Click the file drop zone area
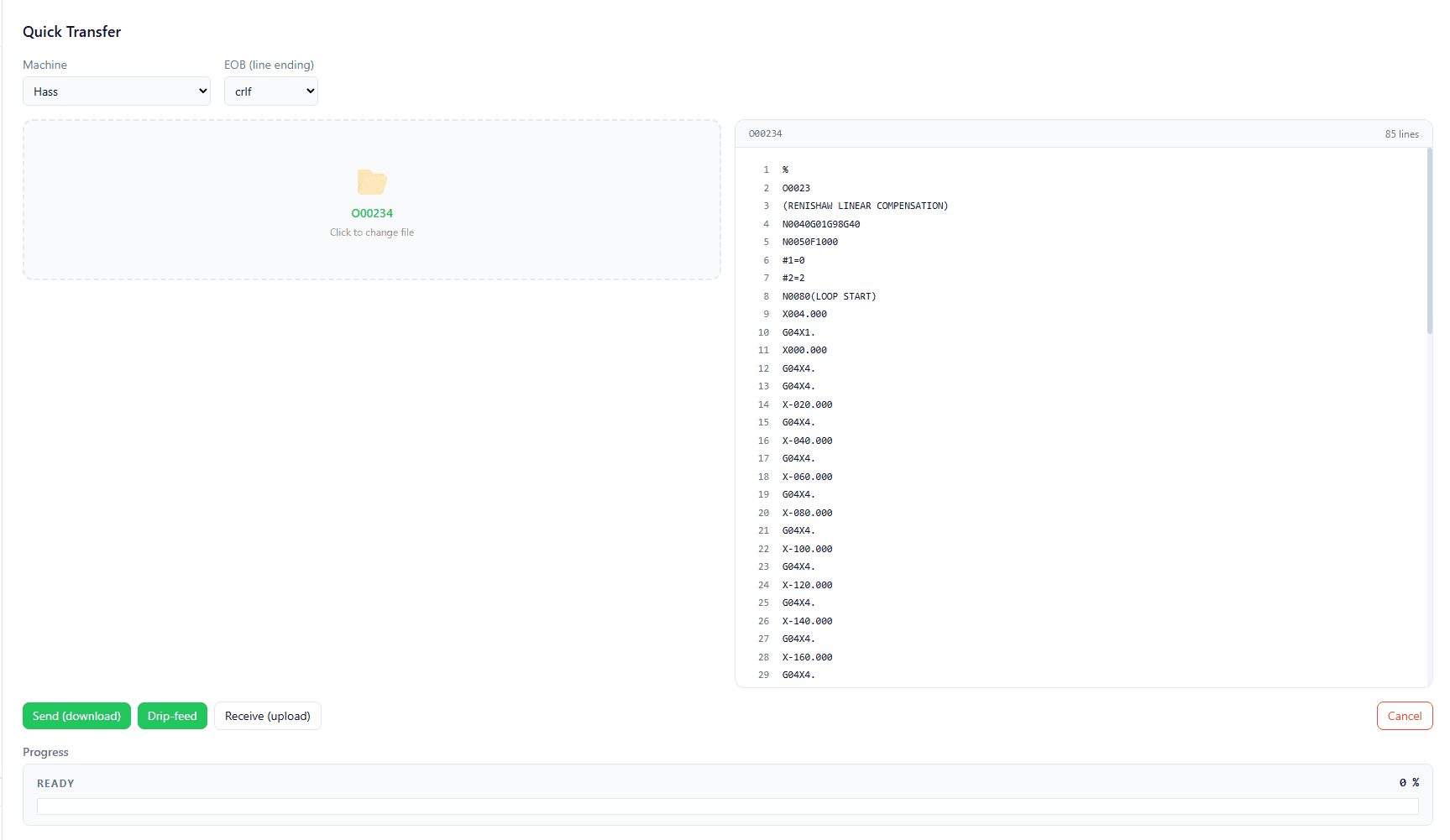1450x840 pixels. pyautogui.click(x=372, y=200)
